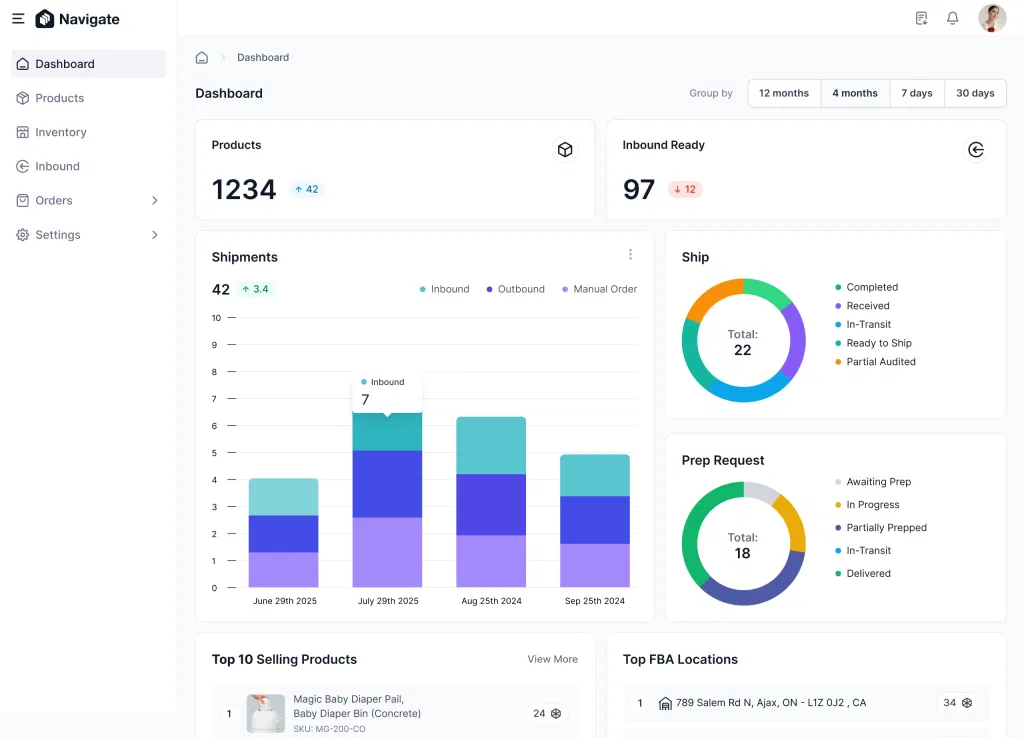This screenshot has width=1024, height=738.
Task: Open the notifications bell
Action: 952,18
